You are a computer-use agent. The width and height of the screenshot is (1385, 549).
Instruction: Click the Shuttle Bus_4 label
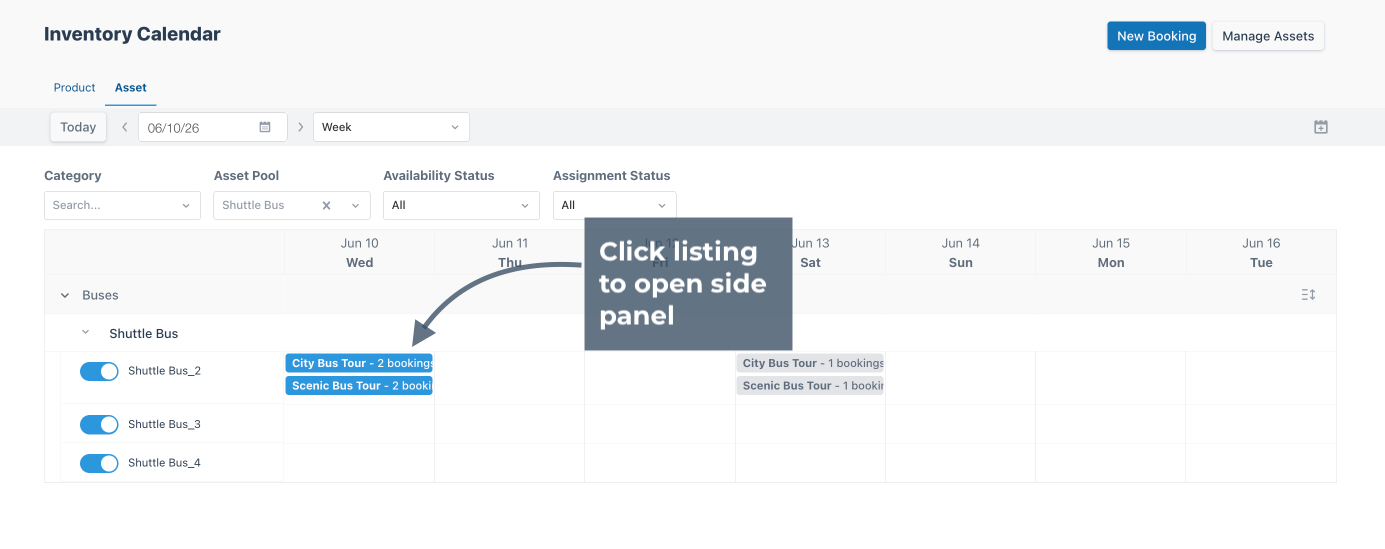[164, 463]
